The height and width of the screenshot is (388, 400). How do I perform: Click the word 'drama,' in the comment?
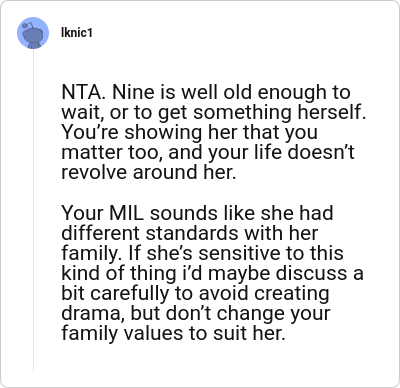tap(93, 313)
